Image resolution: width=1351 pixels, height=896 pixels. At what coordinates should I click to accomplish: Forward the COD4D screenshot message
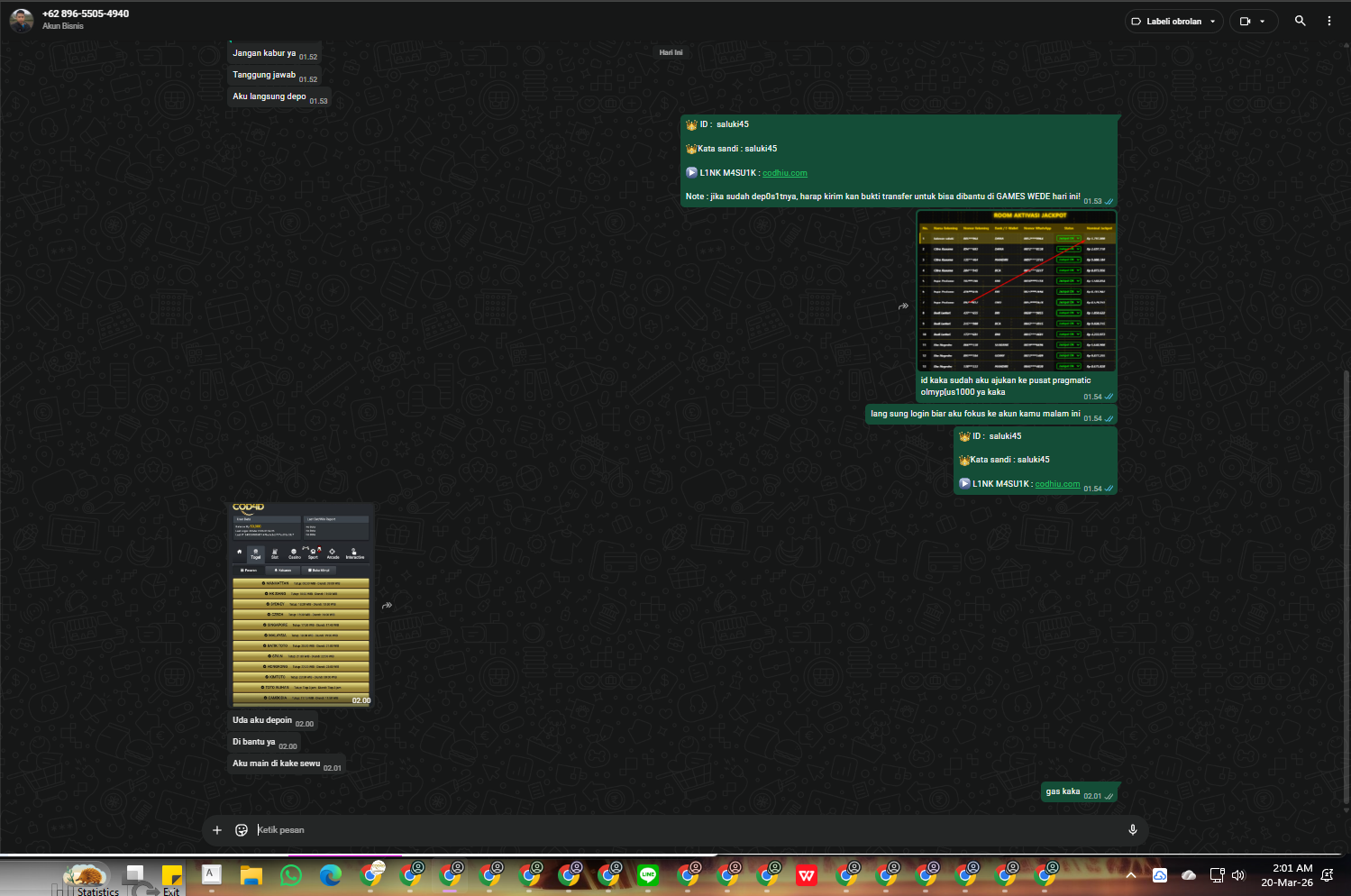(387, 606)
